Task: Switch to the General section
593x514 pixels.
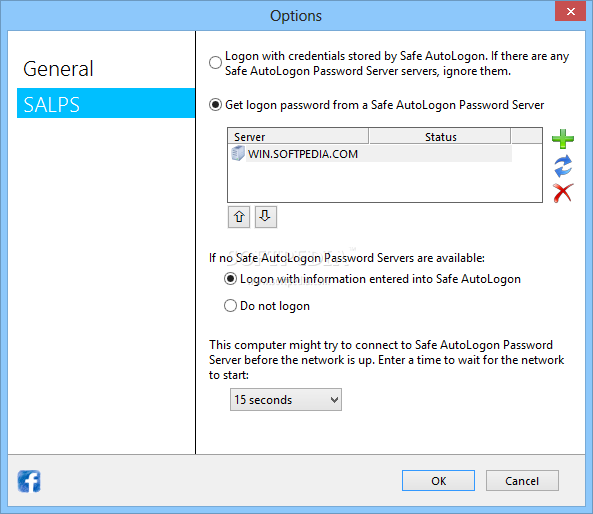Action: tap(58, 69)
